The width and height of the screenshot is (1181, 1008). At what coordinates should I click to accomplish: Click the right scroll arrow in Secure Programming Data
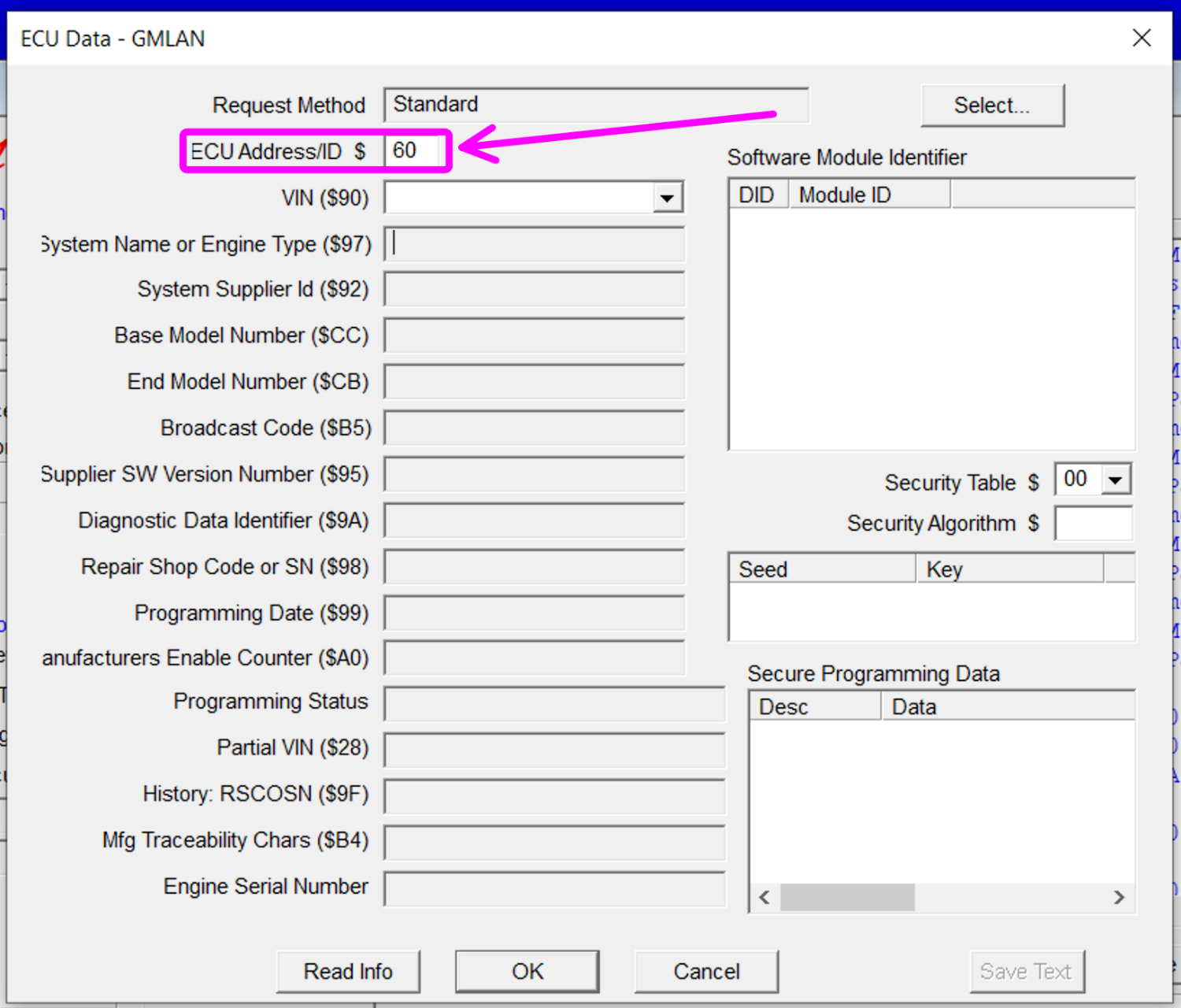point(1119,897)
